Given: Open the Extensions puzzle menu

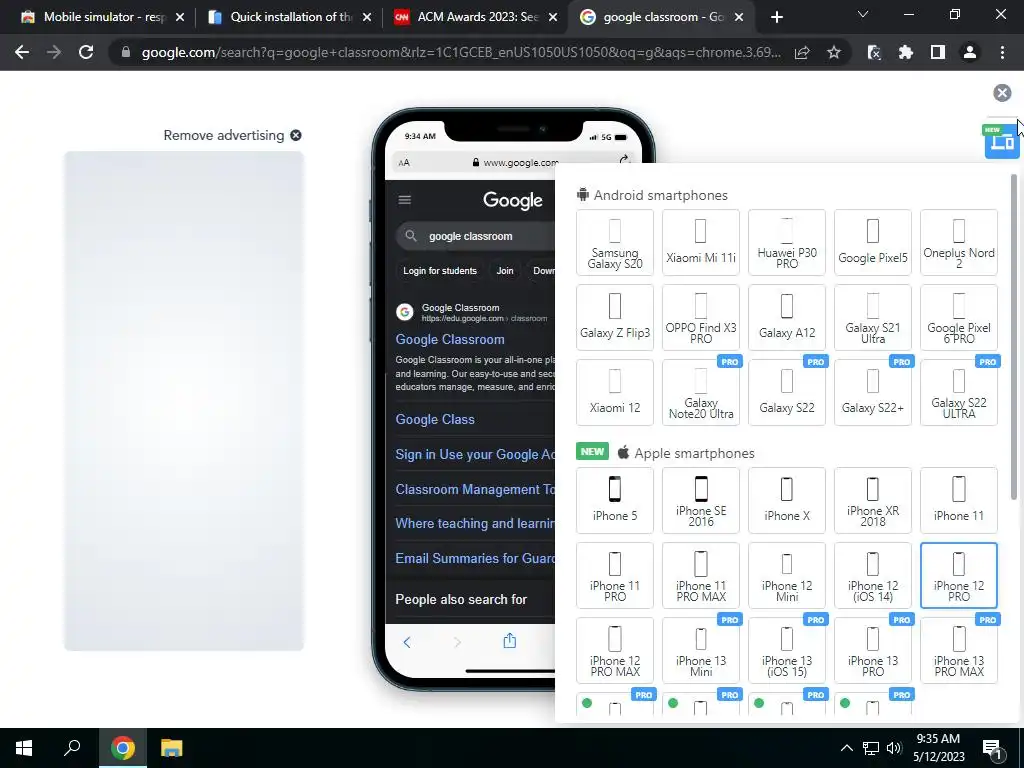Looking at the screenshot, I should [x=906, y=52].
